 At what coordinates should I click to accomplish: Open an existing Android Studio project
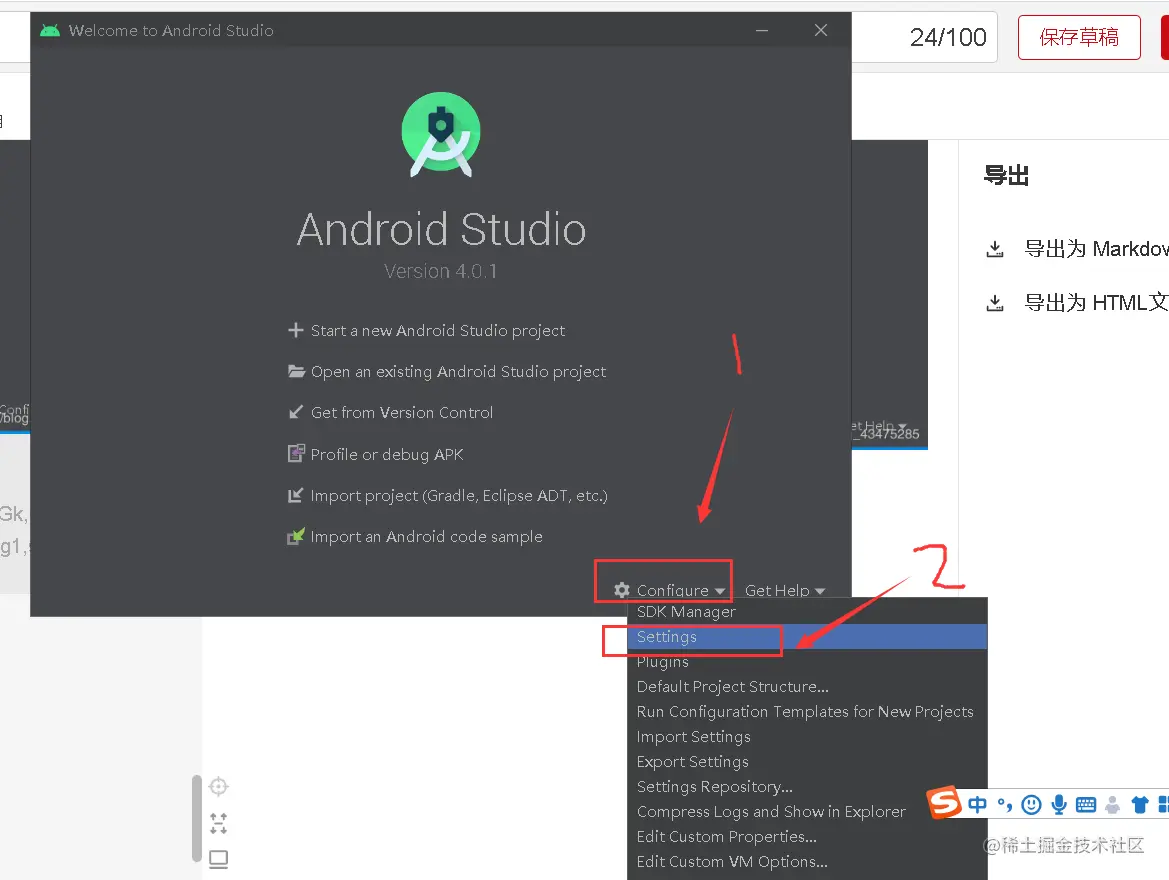(x=458, y=371)
